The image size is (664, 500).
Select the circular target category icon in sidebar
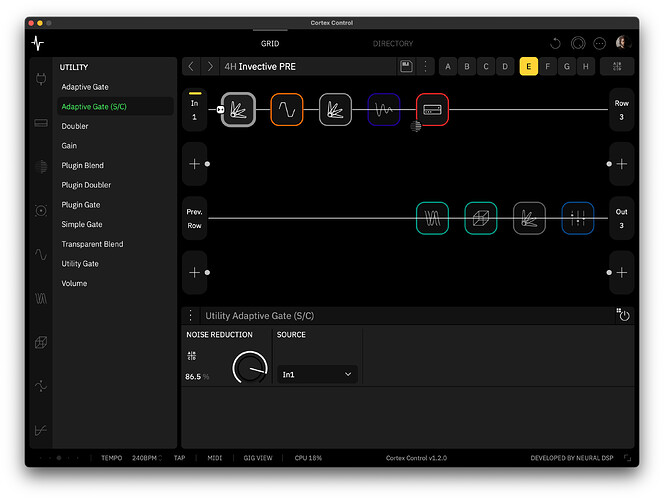point(41,210)
